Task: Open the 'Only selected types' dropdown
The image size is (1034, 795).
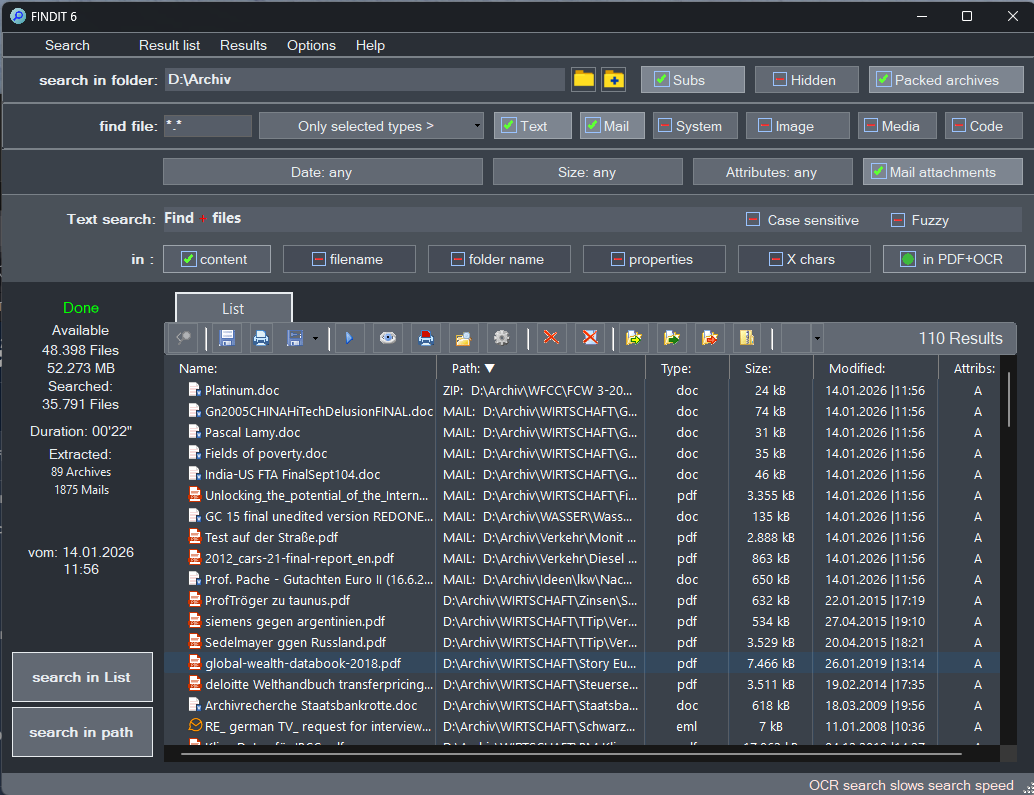Action: tap(371, 126)
